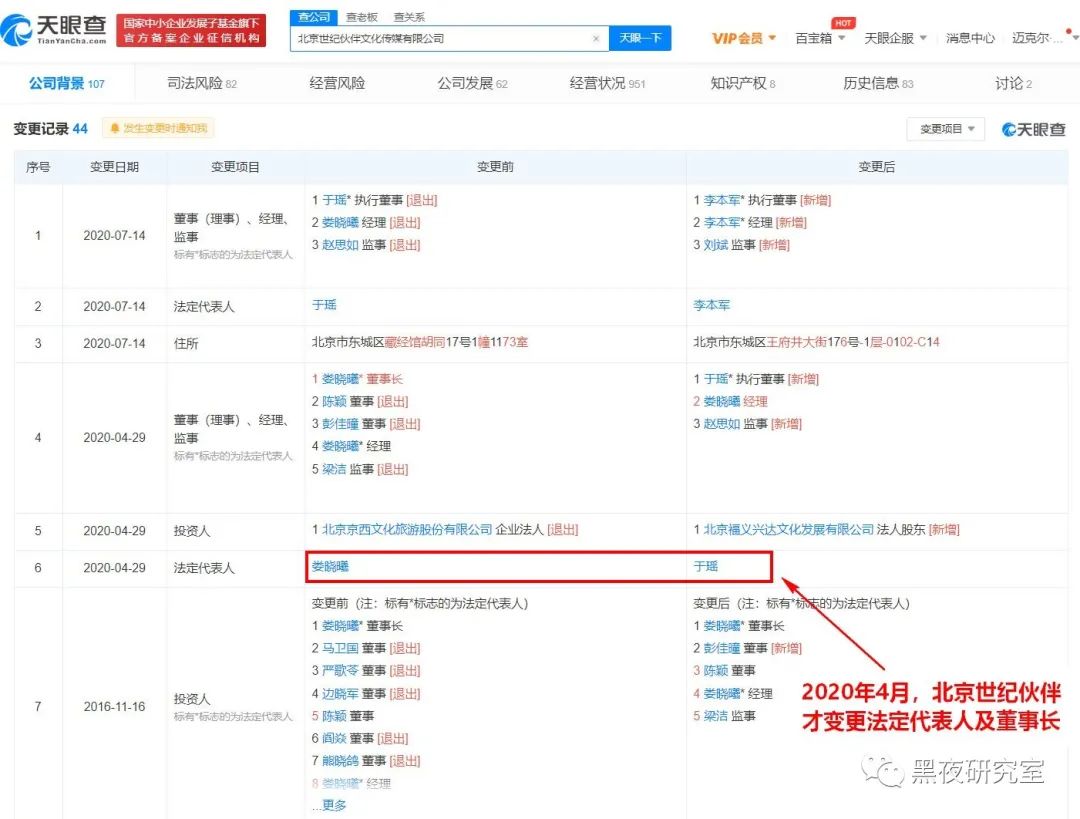Image resolution: width=1080 pixels, height=819 pixels.
Task: Expand the 变更项目 filter dropdown
Action: 946,129
